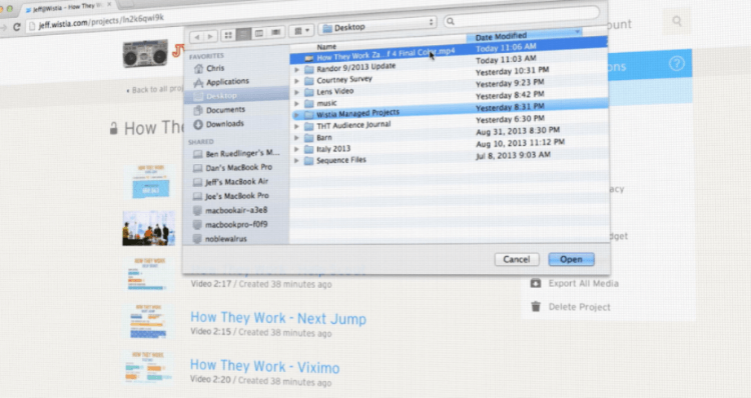Screen dimensions: 751x398
Task: Open How They Work - Next Jump video
Action: 278,318
